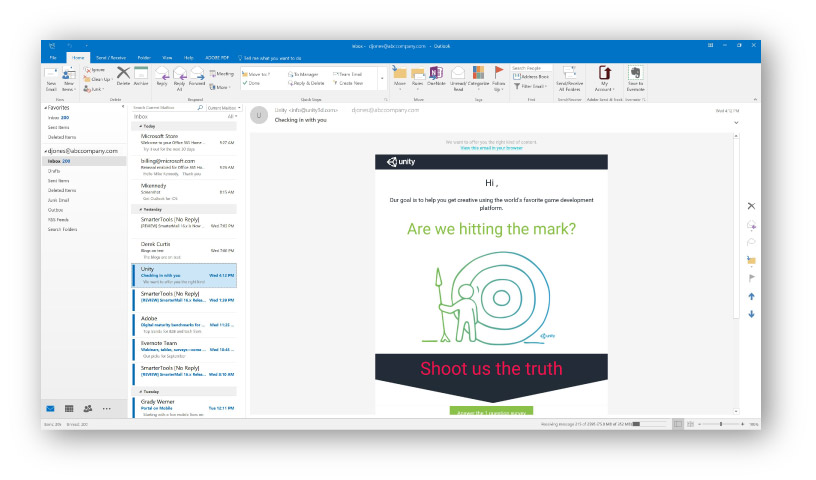Click the search magnifier in mailbox search

pyautogui.click(x=200, y=108)
